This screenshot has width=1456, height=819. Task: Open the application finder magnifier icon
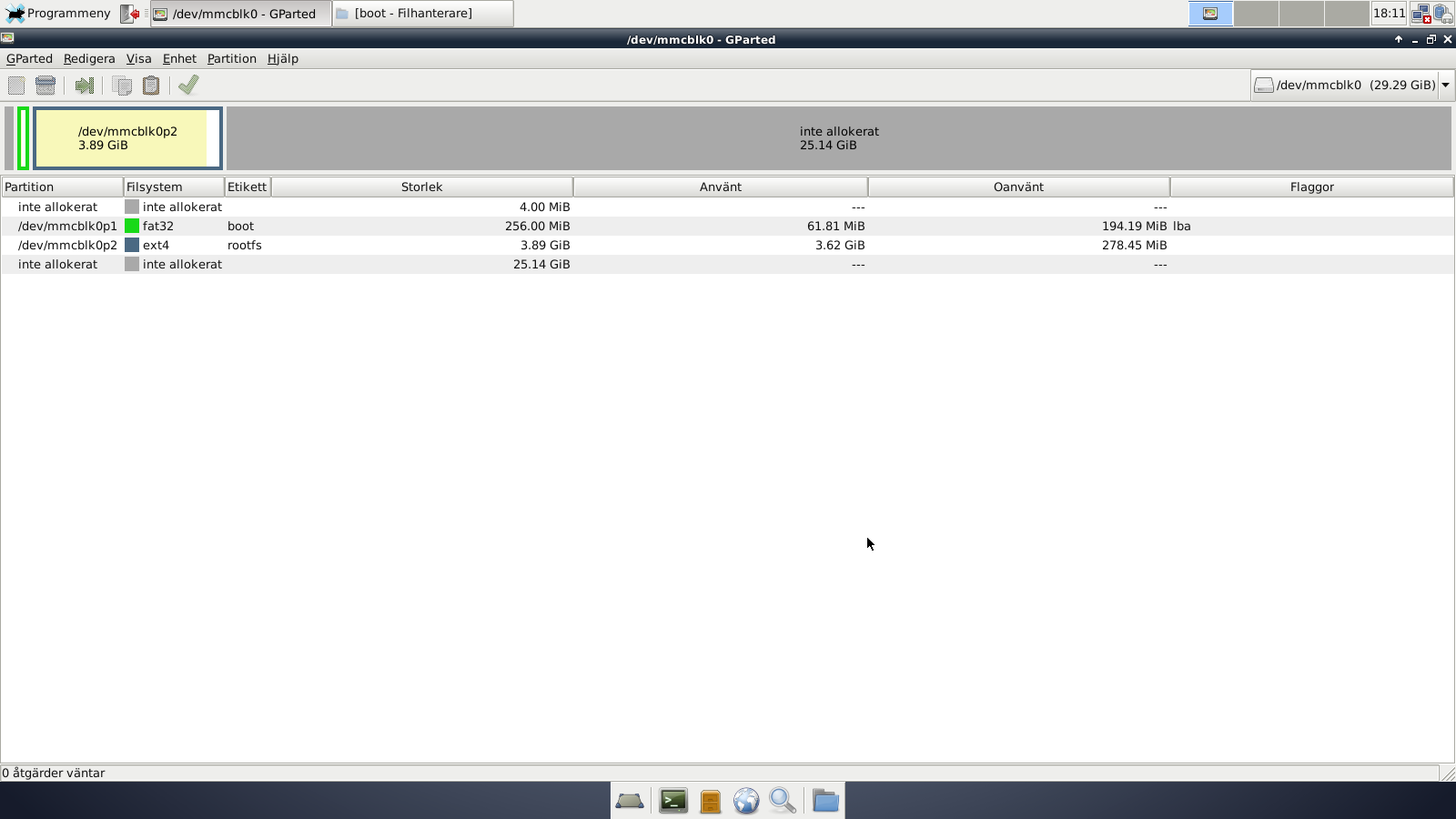[783, 801]
